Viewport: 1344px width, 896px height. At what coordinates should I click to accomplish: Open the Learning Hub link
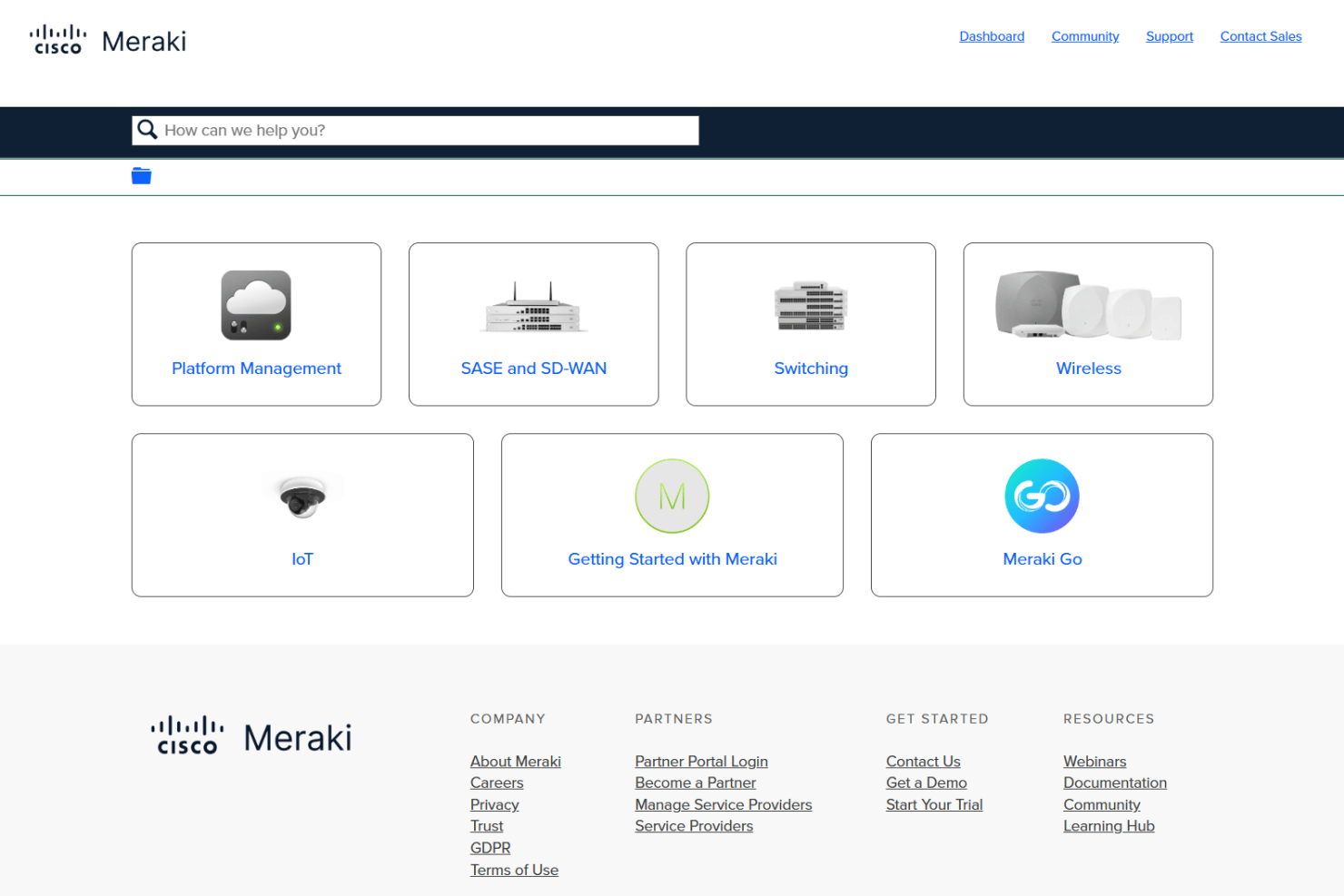[x=1109, y=826]
